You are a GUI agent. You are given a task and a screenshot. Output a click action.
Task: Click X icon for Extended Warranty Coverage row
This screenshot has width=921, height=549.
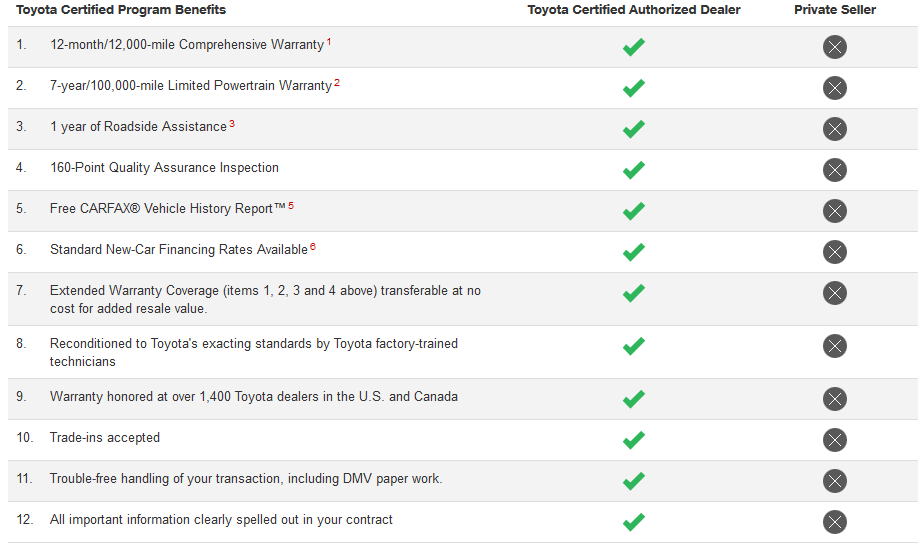pos(835,293)
